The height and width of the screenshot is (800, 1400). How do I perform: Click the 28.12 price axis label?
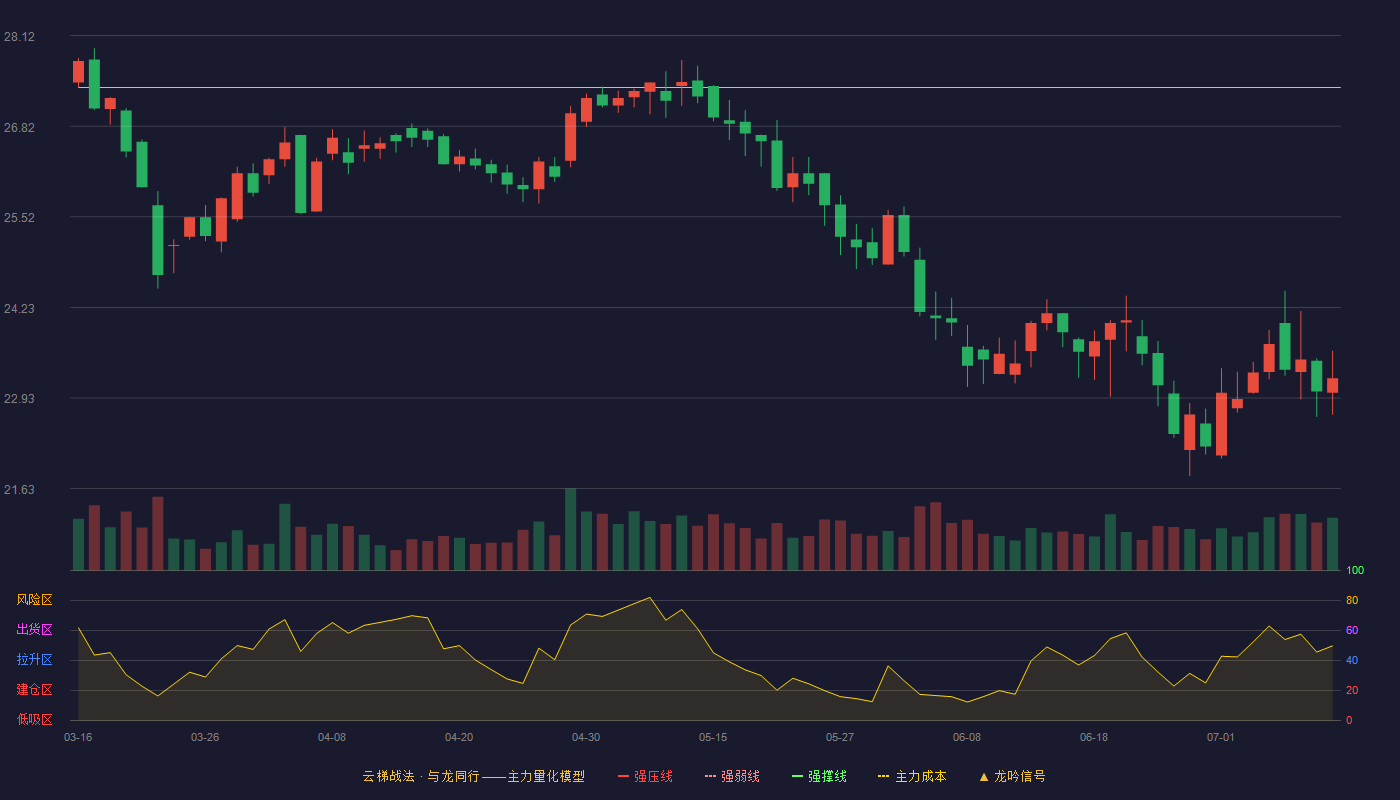[x=19, y=37]
